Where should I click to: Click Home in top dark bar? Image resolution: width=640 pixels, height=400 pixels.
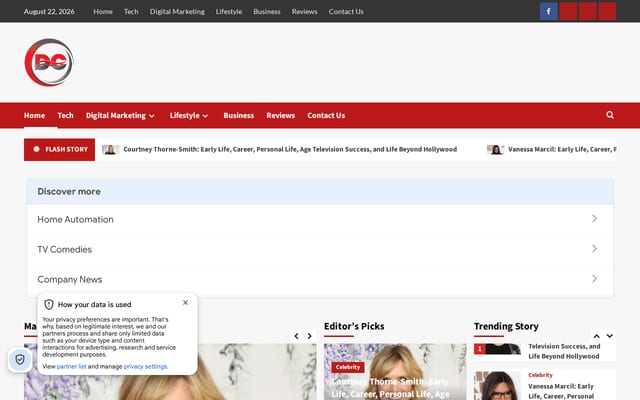point(103,11)
